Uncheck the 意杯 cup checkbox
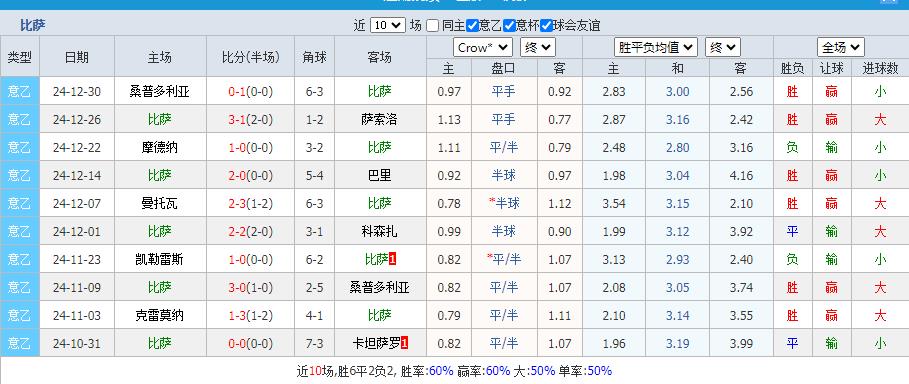 coord(509,26)
